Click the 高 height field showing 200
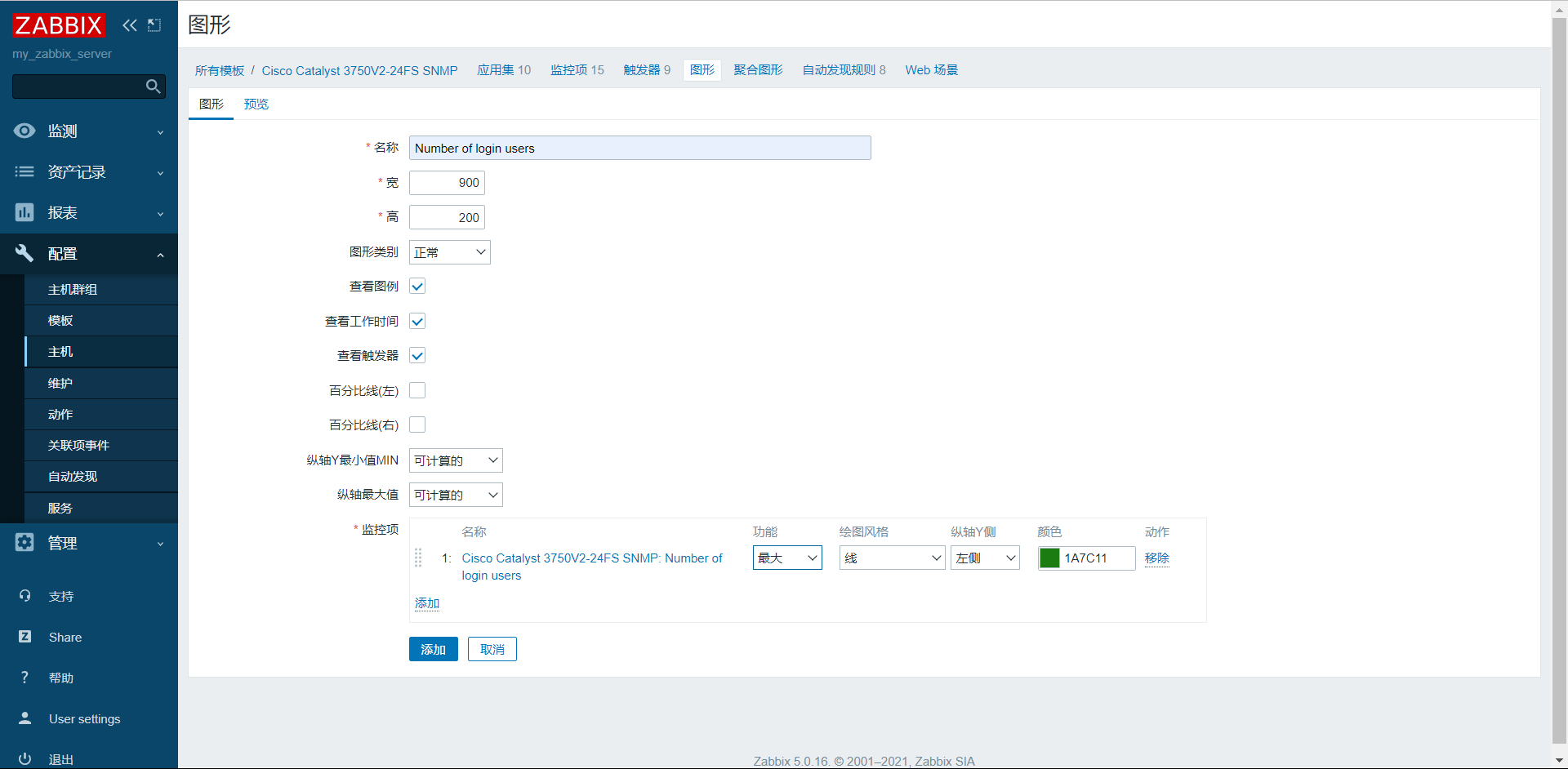 (x=447, y=217)
